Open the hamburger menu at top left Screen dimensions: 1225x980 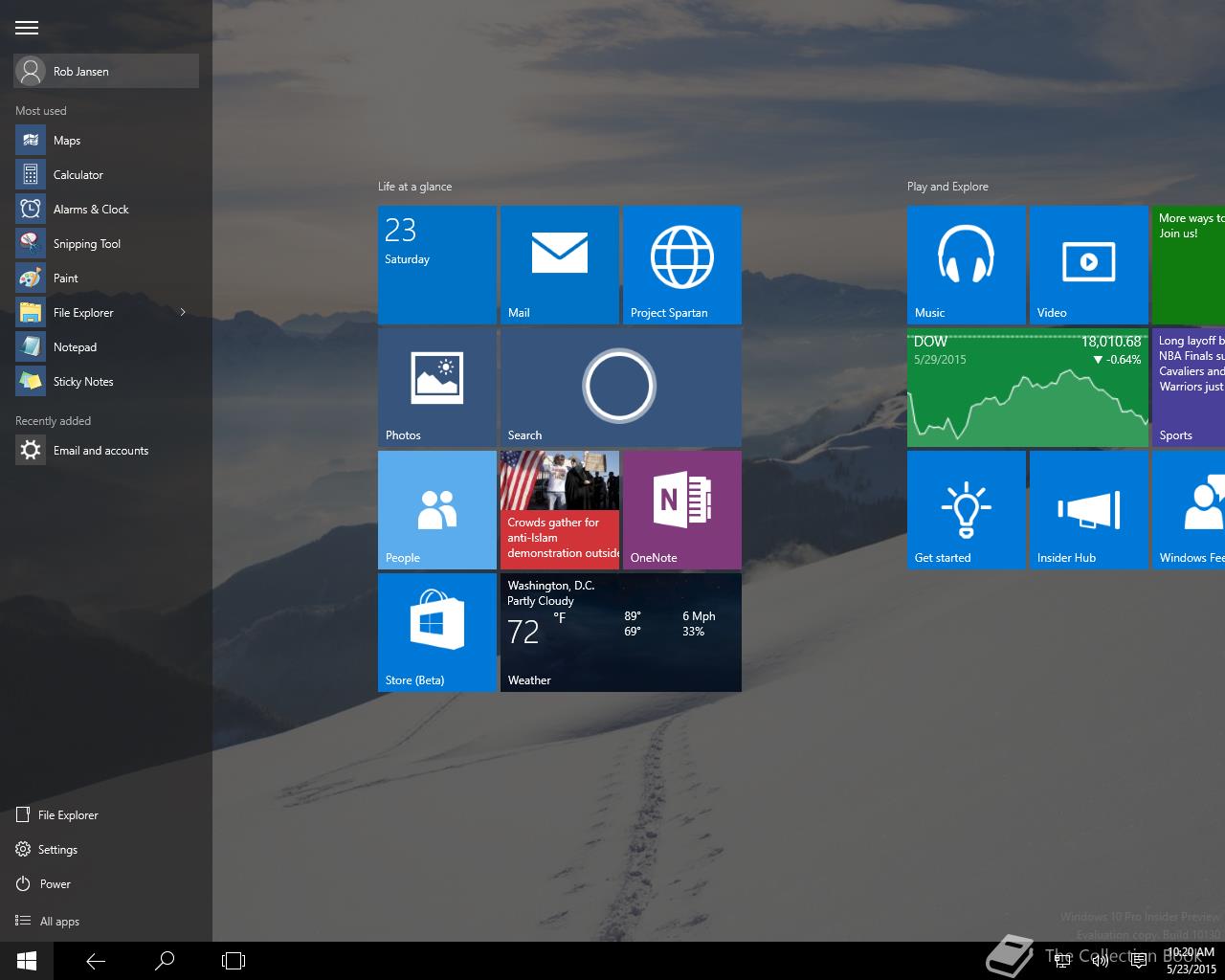pos(27,28)
